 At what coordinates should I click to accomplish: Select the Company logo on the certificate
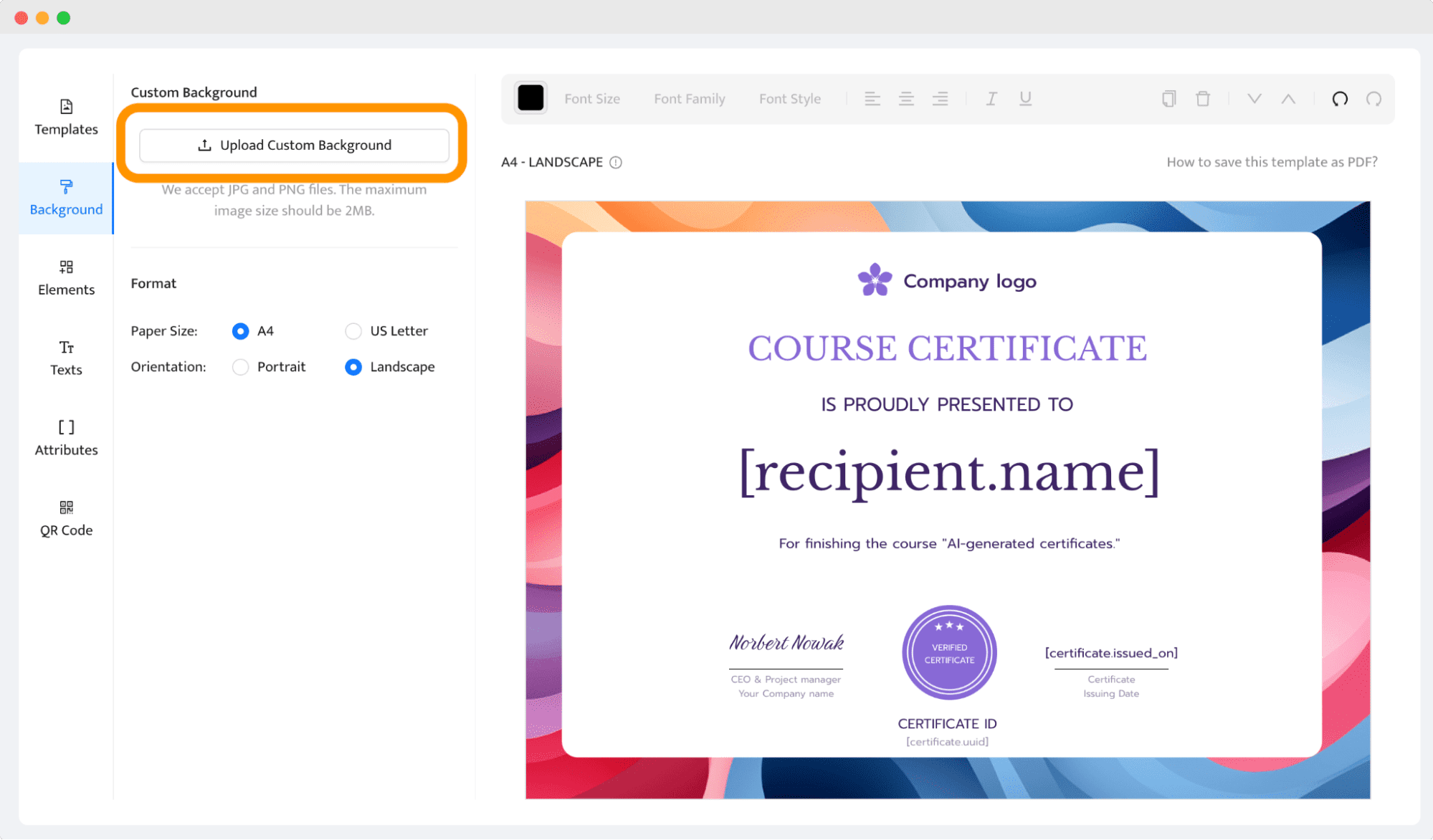point(947,280)
